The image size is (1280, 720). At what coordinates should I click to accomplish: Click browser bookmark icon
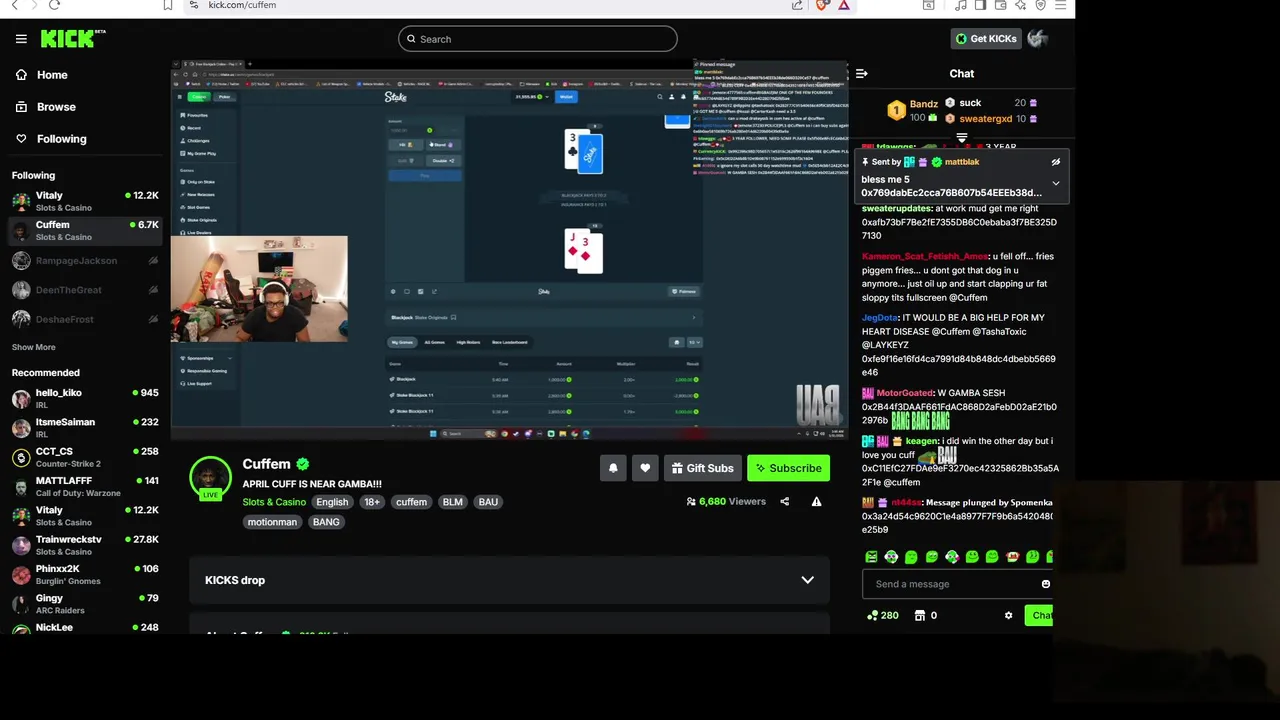(168, 5)
